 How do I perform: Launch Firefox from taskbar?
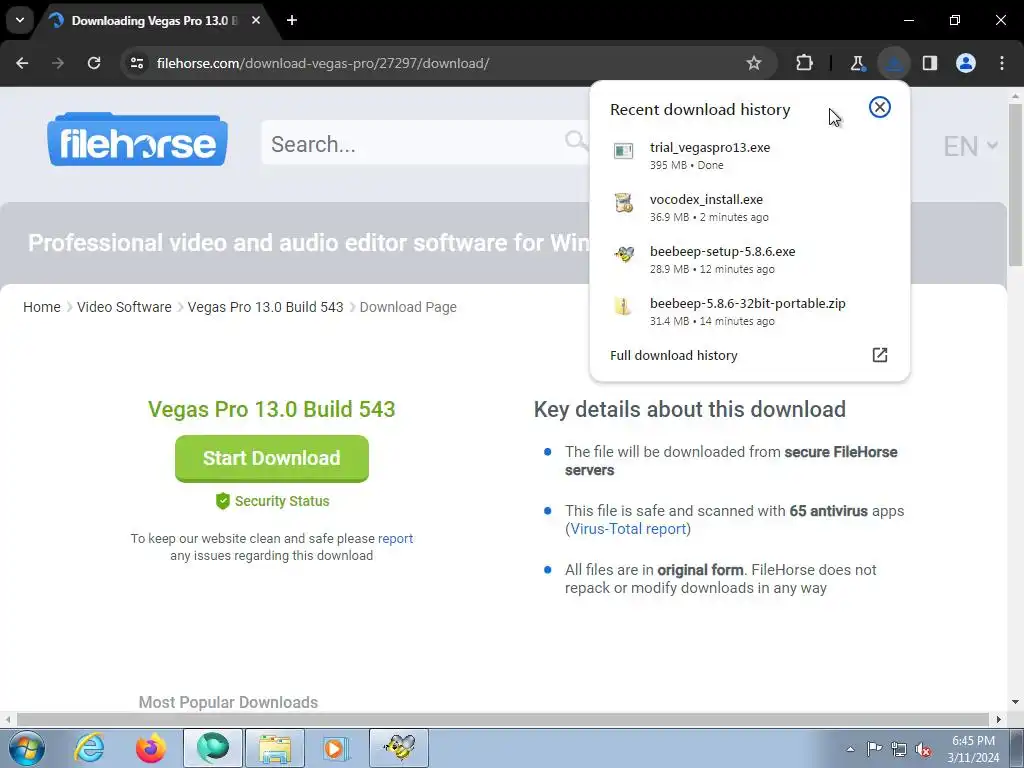click(x=151, y=748)
